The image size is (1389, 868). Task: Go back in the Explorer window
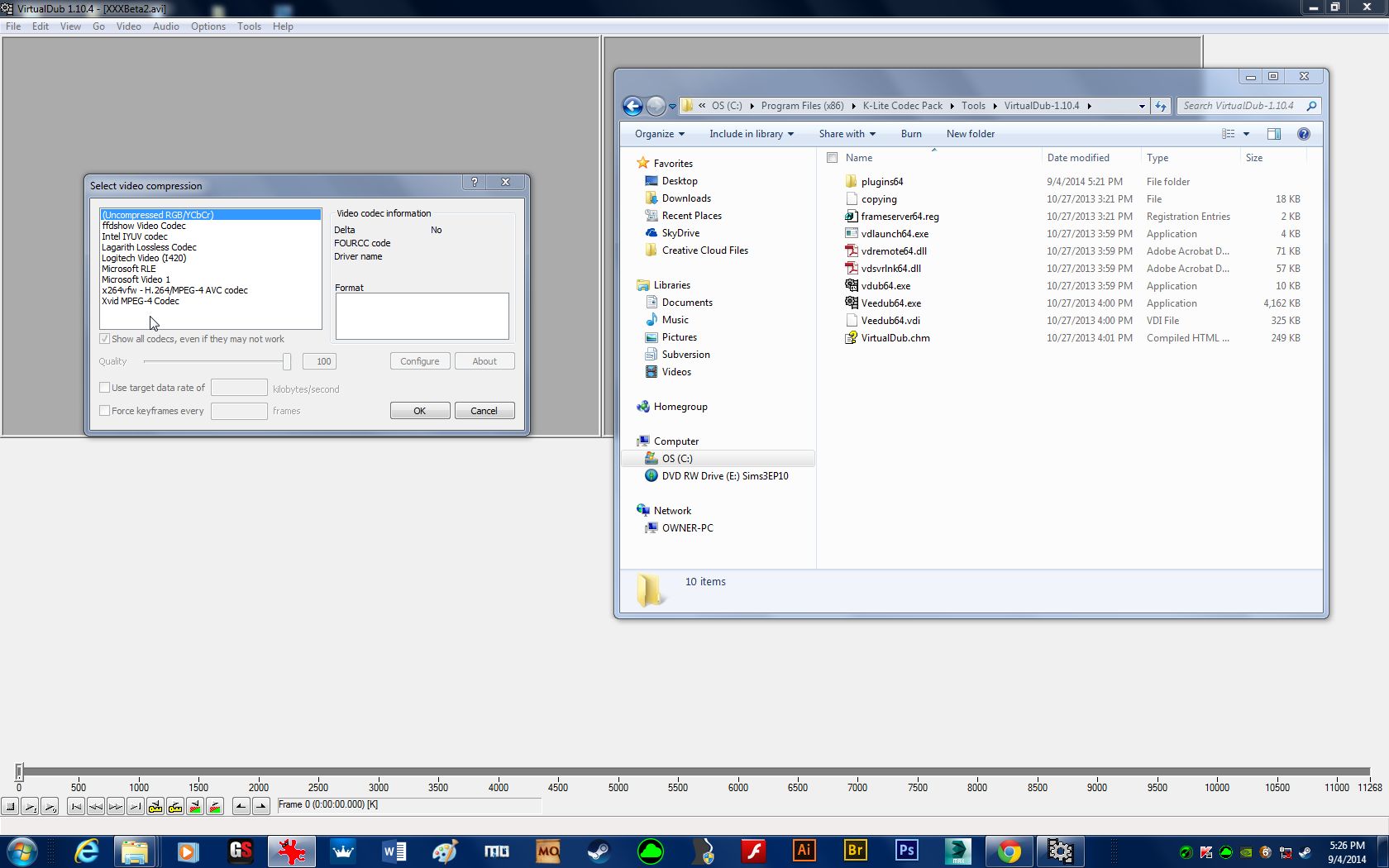click(x=632, y=106)
